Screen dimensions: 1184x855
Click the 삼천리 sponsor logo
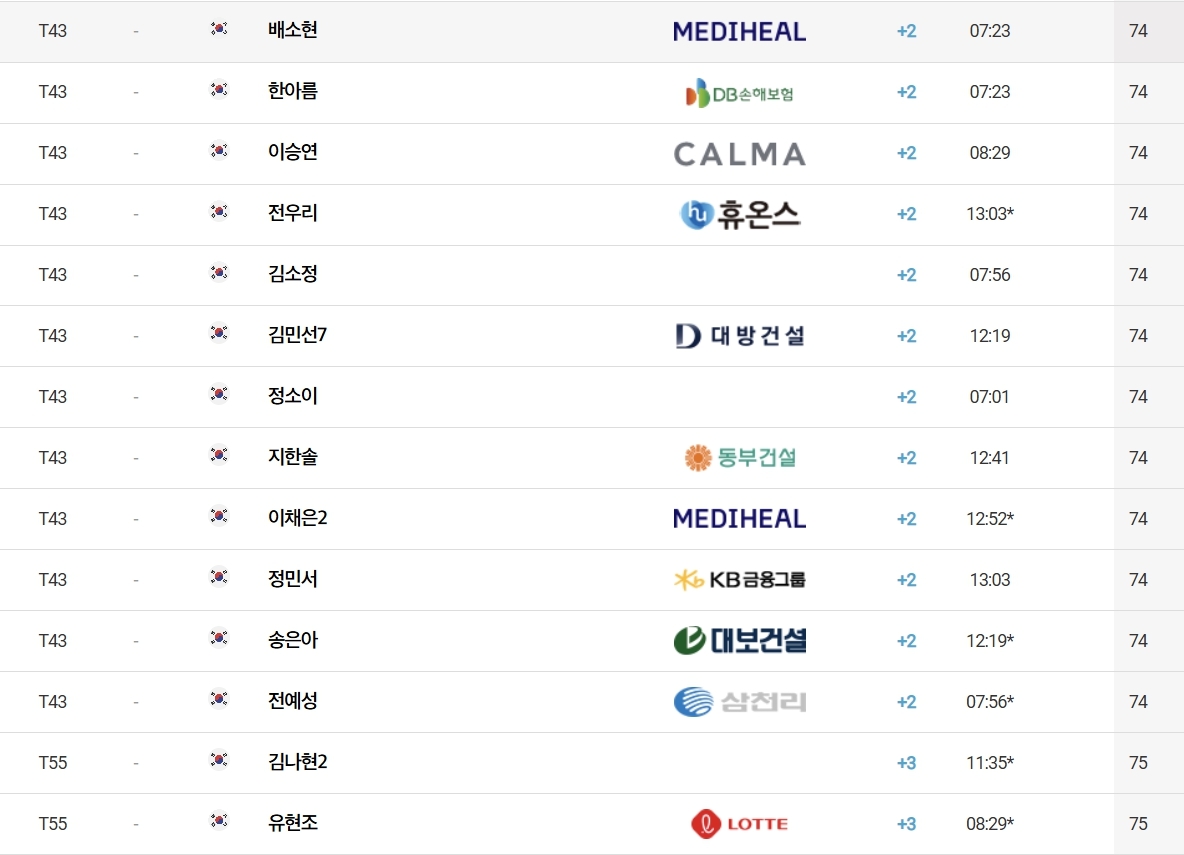tap(739, 702)
